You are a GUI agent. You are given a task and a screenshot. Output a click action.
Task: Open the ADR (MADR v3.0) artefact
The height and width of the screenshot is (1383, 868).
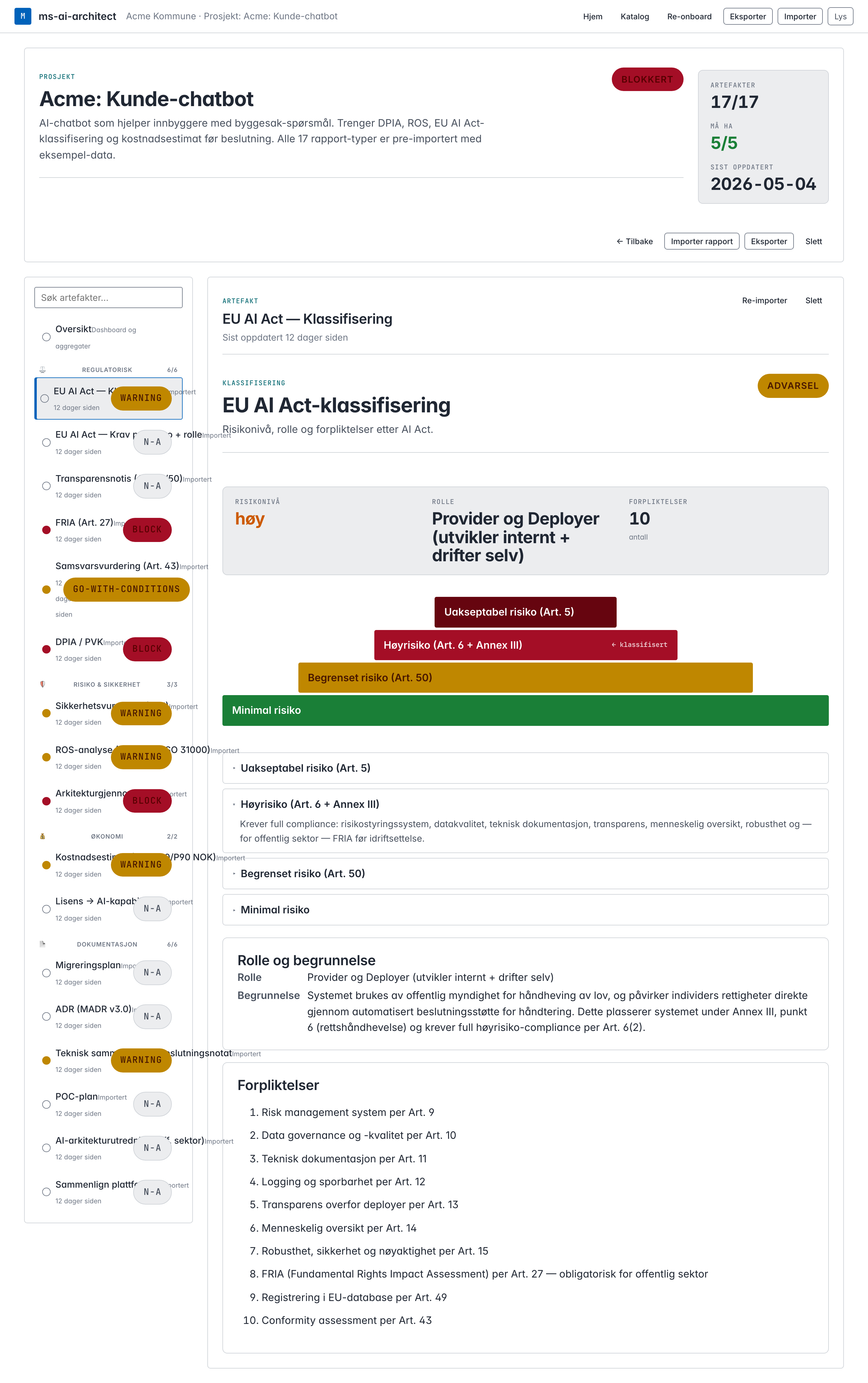point(108,1017)
